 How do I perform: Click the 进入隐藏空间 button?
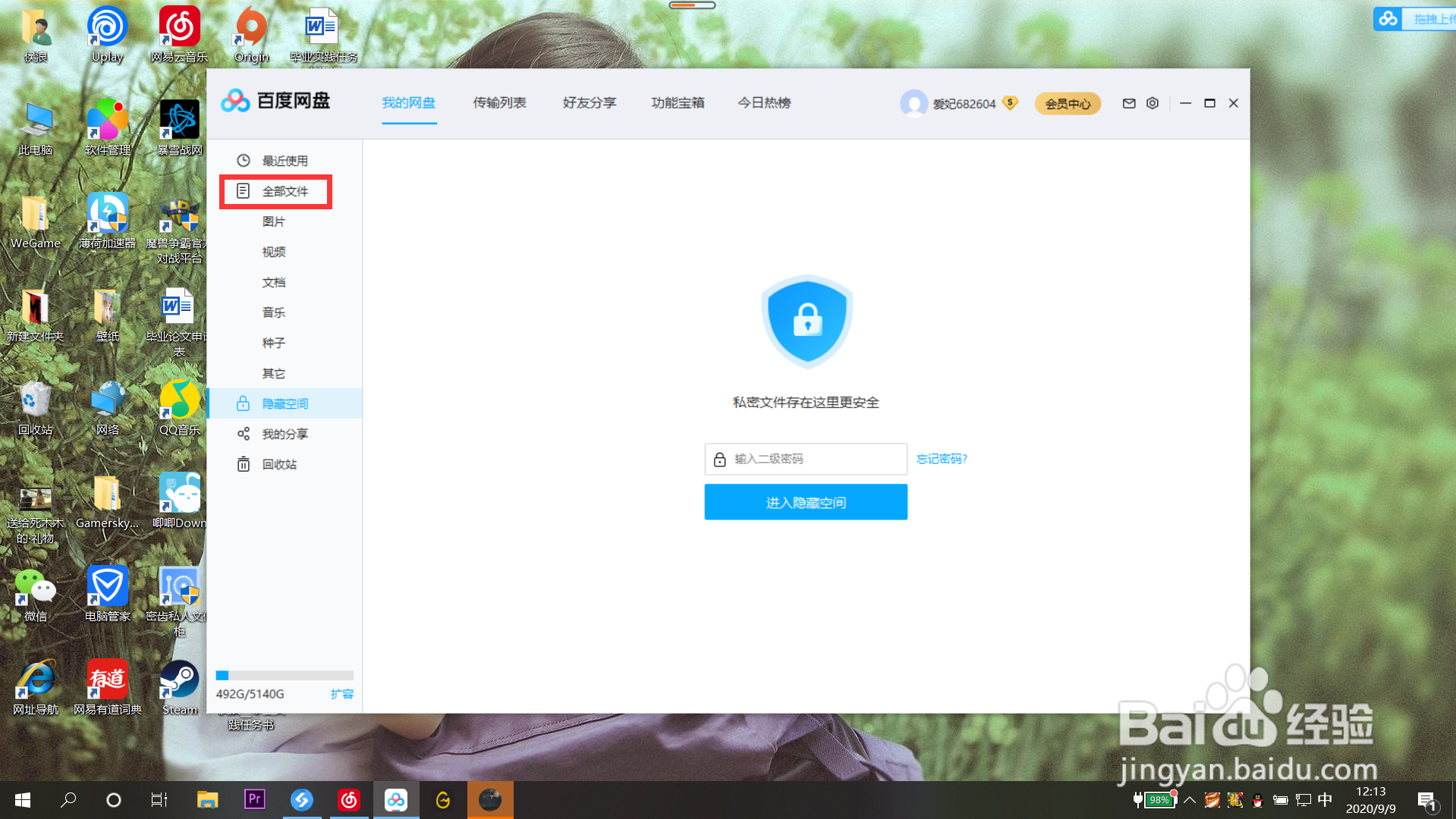pyautogui.click(x=806, y=501)
